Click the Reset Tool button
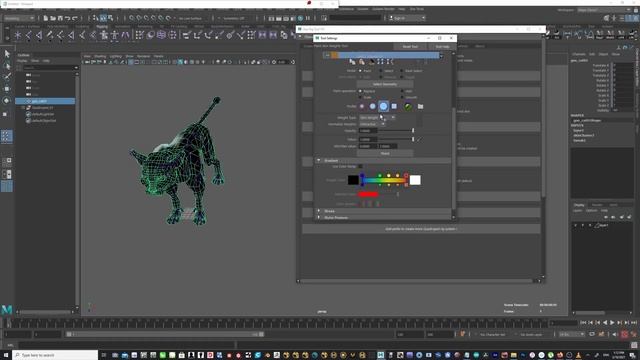The width and height of the screenshot is (640, 360). pos(410,47)
